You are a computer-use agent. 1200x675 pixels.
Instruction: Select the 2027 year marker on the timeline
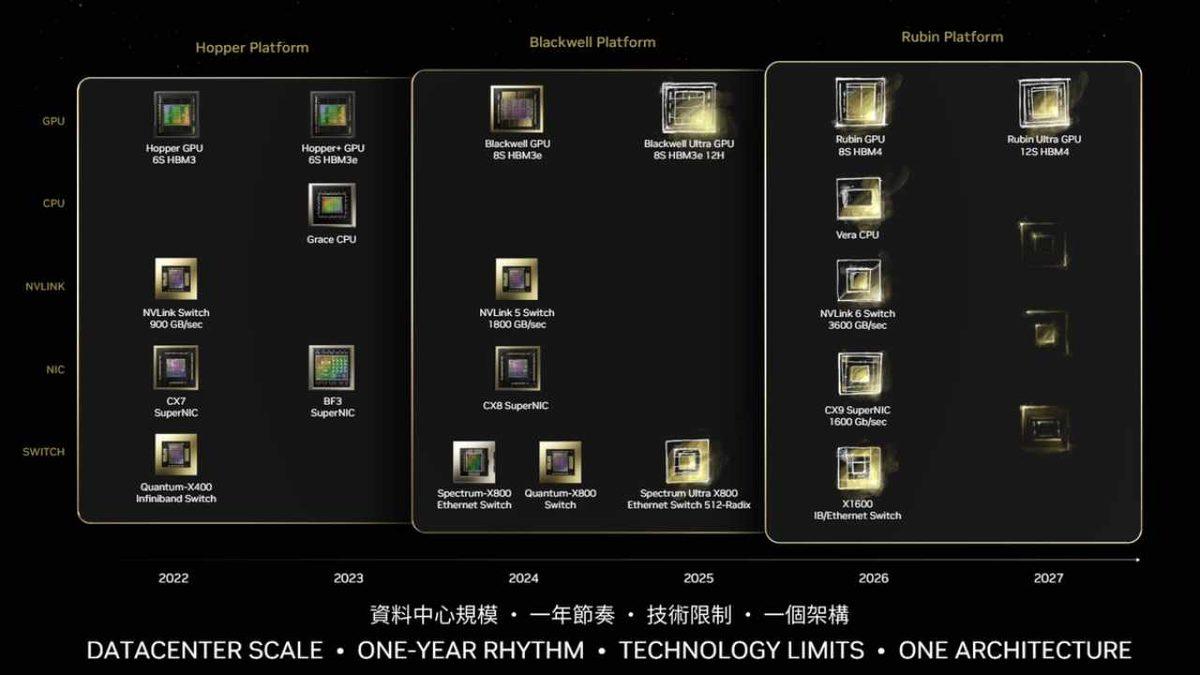(1049, 577)
